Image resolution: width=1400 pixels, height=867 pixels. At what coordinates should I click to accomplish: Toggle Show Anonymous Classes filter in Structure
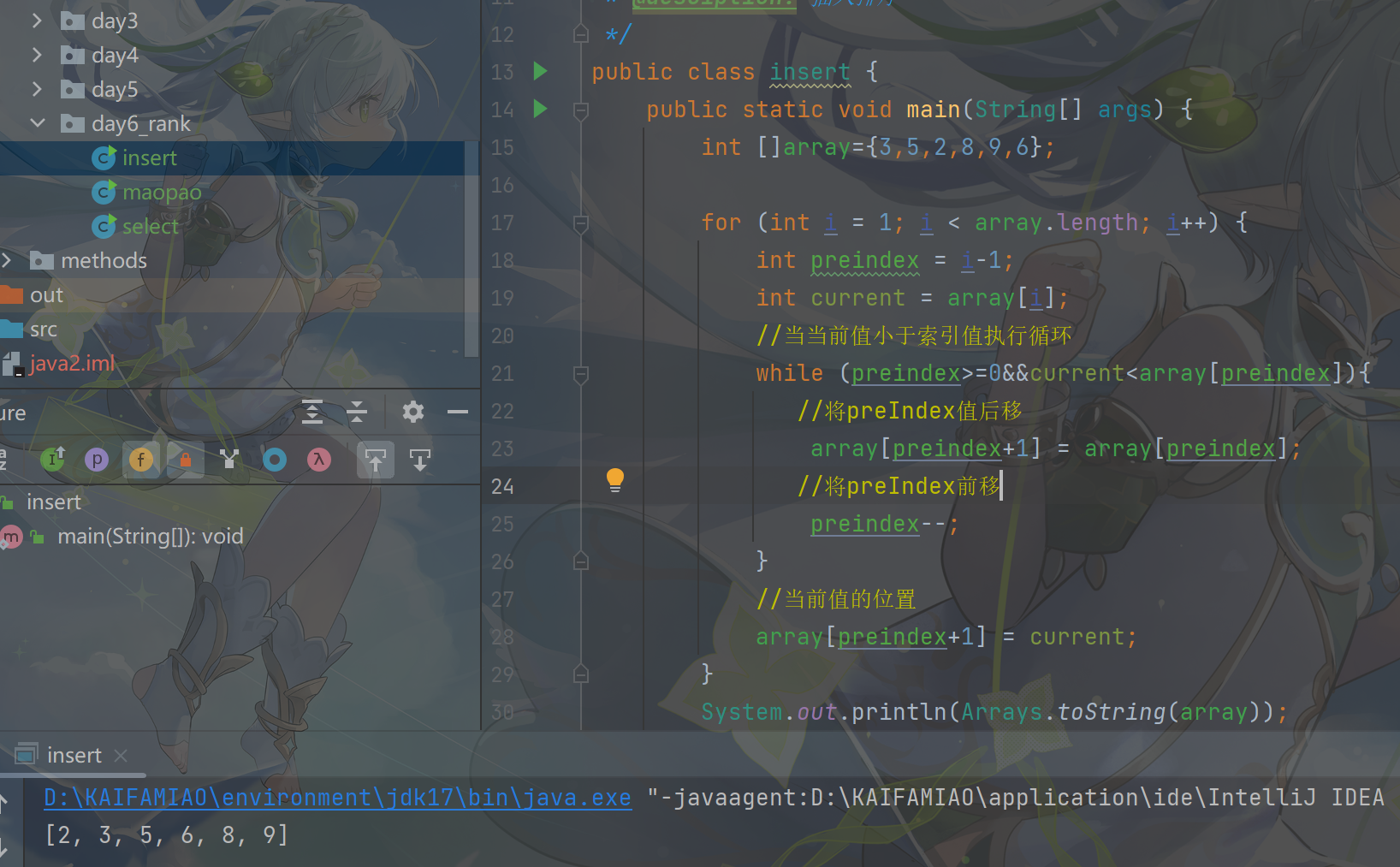click(x=228, y=460)
